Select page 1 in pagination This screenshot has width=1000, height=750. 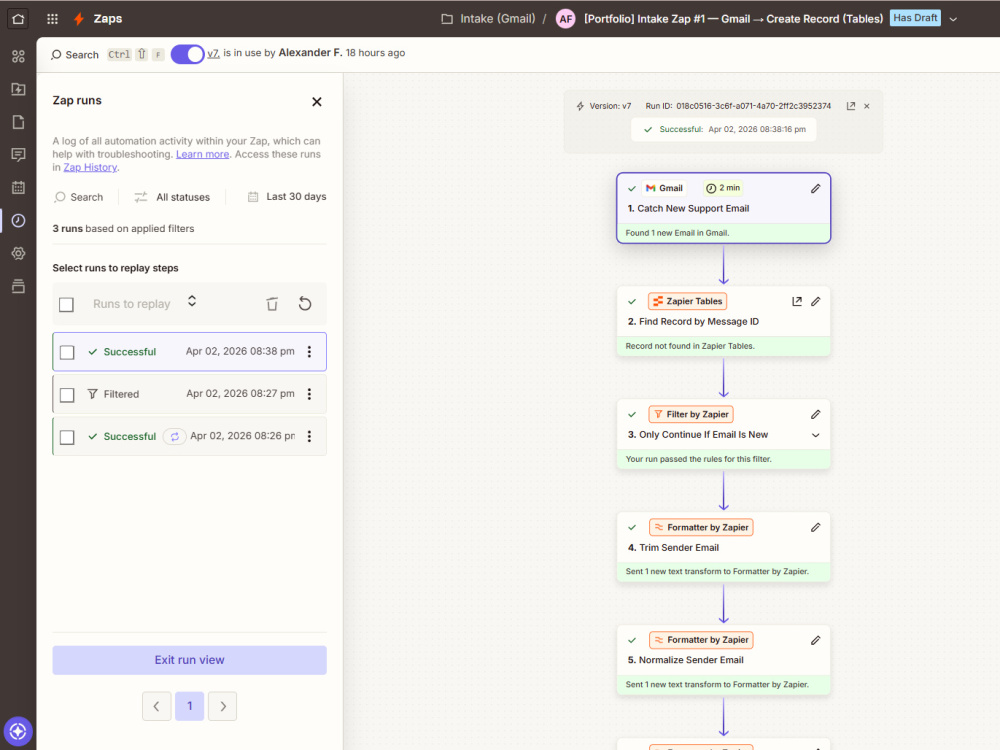[x=189, y=706]
